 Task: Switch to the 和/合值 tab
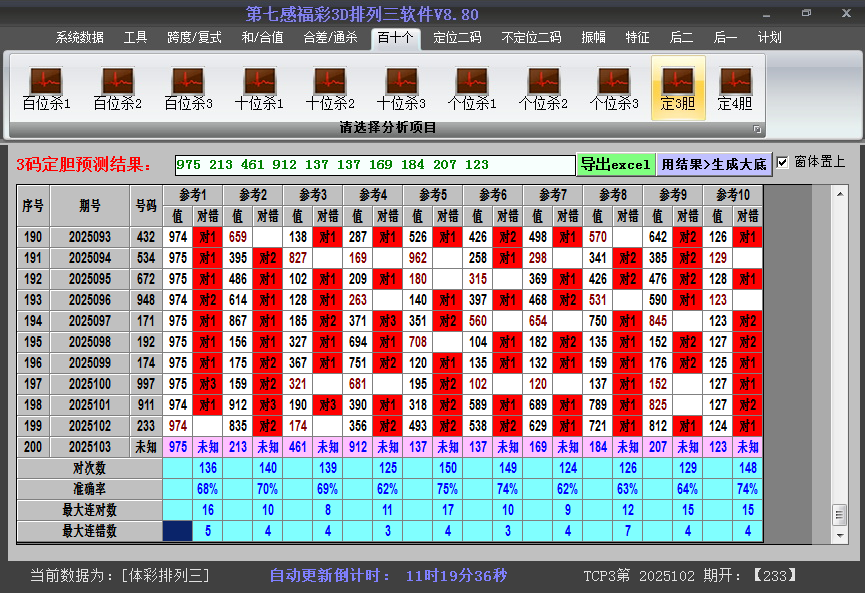(262, 38)
